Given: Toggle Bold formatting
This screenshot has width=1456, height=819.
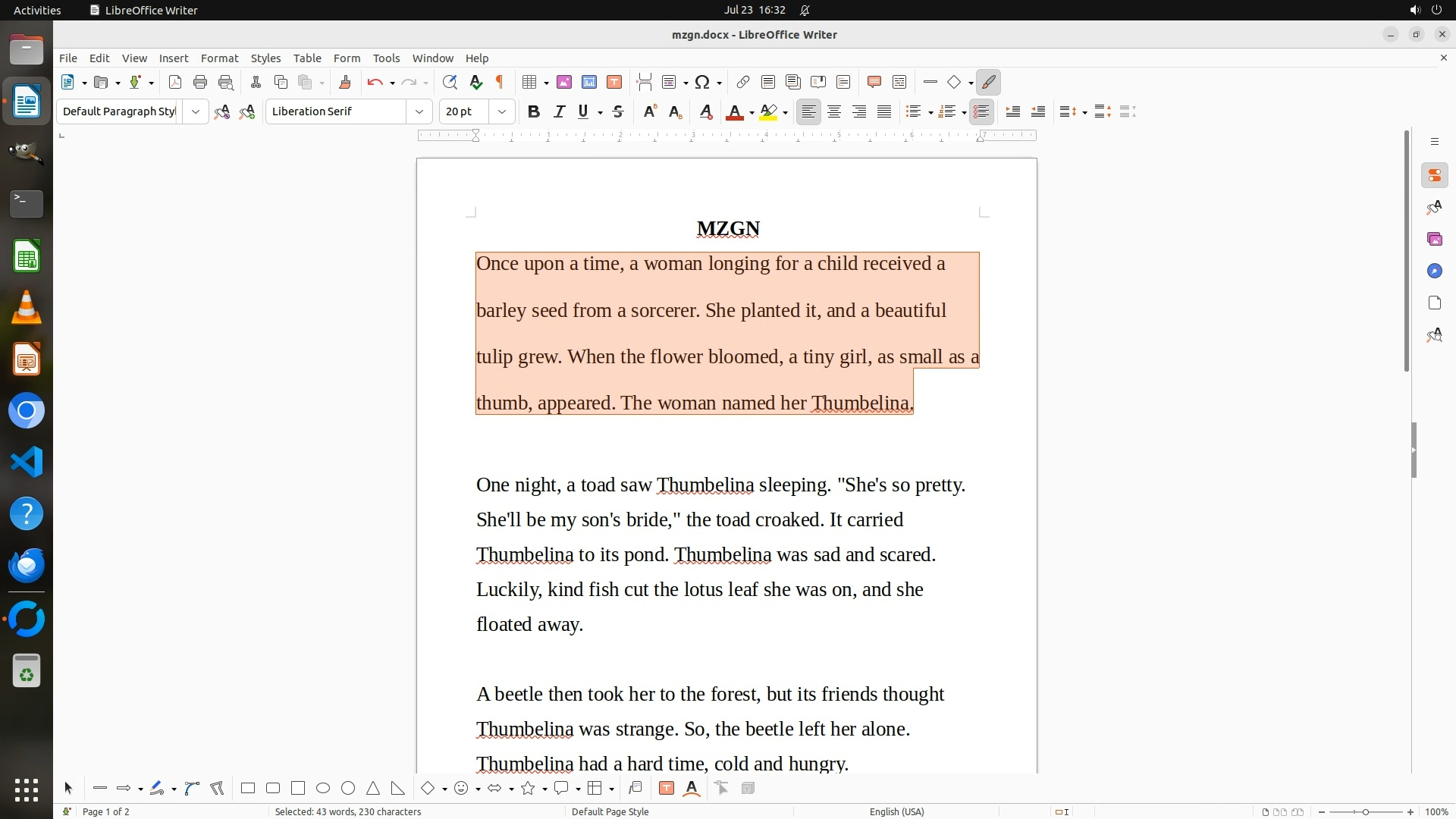Looking at the screenshot, I should tap(534, 112).
